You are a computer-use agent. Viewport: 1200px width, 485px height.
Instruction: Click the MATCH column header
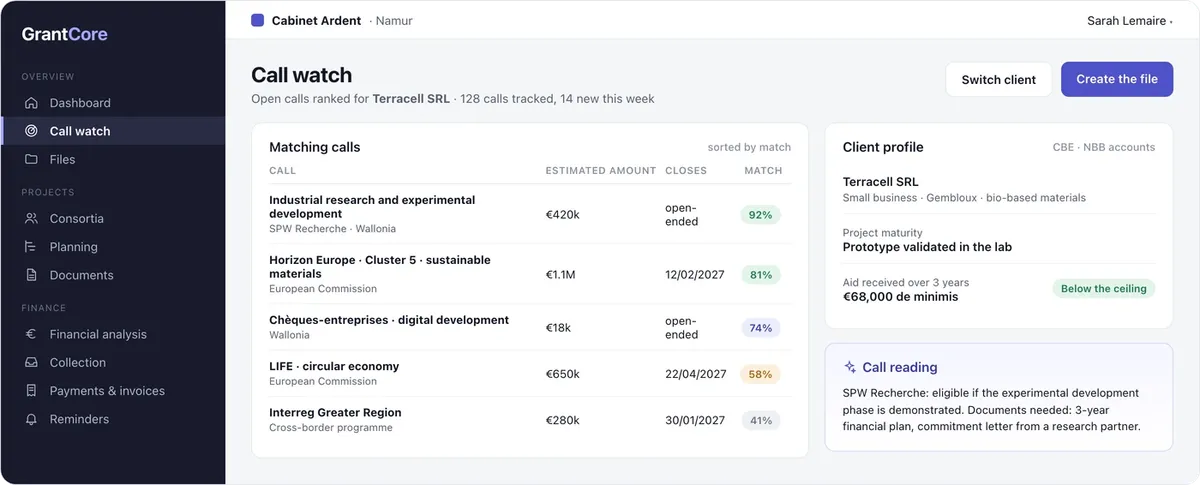pos(763,171)
